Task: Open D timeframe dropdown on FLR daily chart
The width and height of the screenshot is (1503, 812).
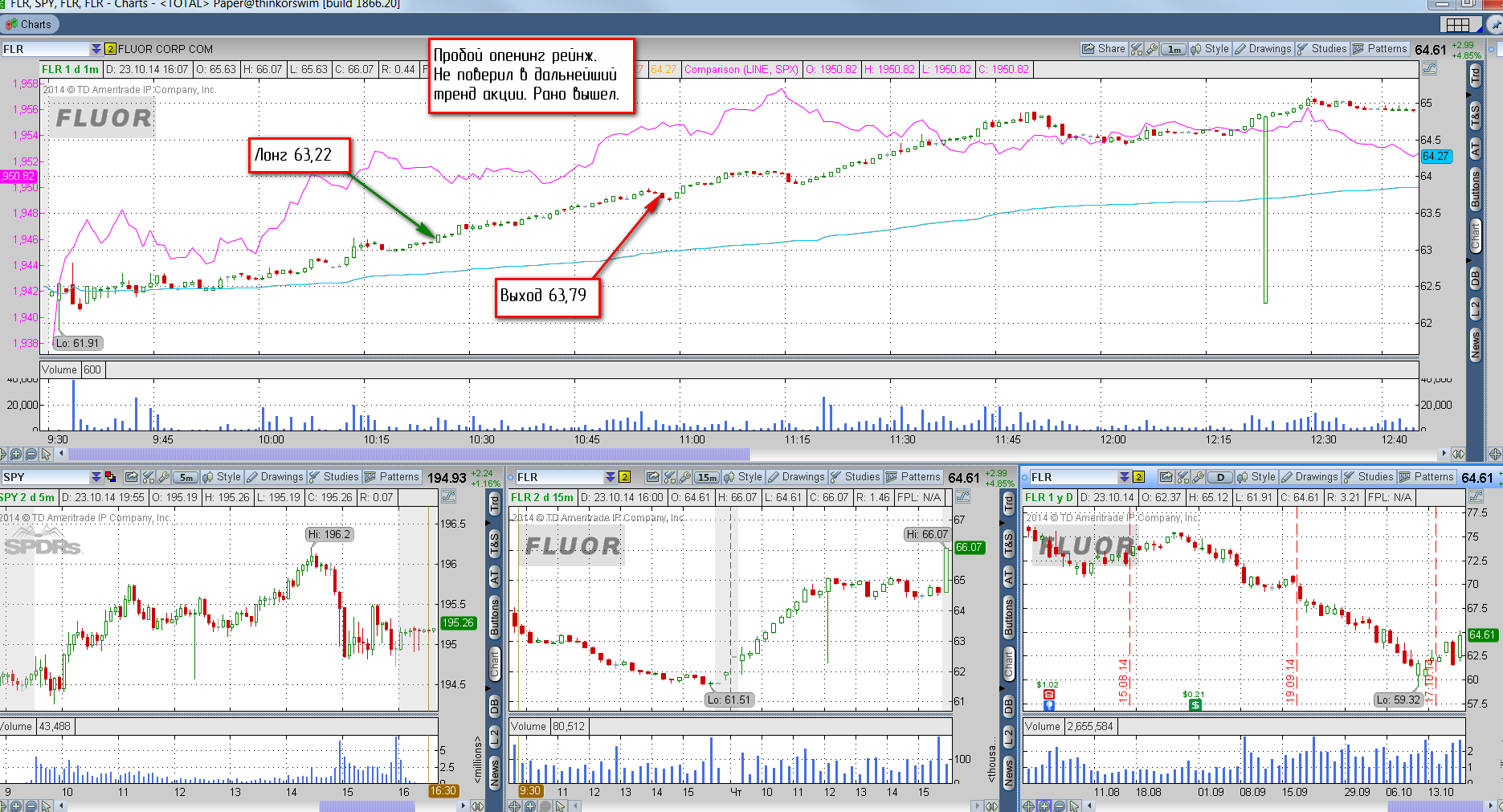Action: tap(1220, 477)
